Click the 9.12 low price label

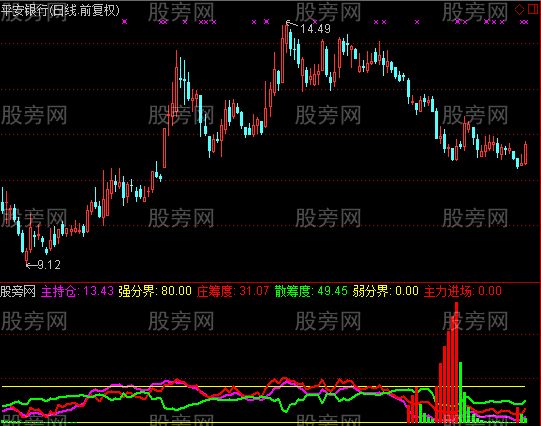(49, 265)
